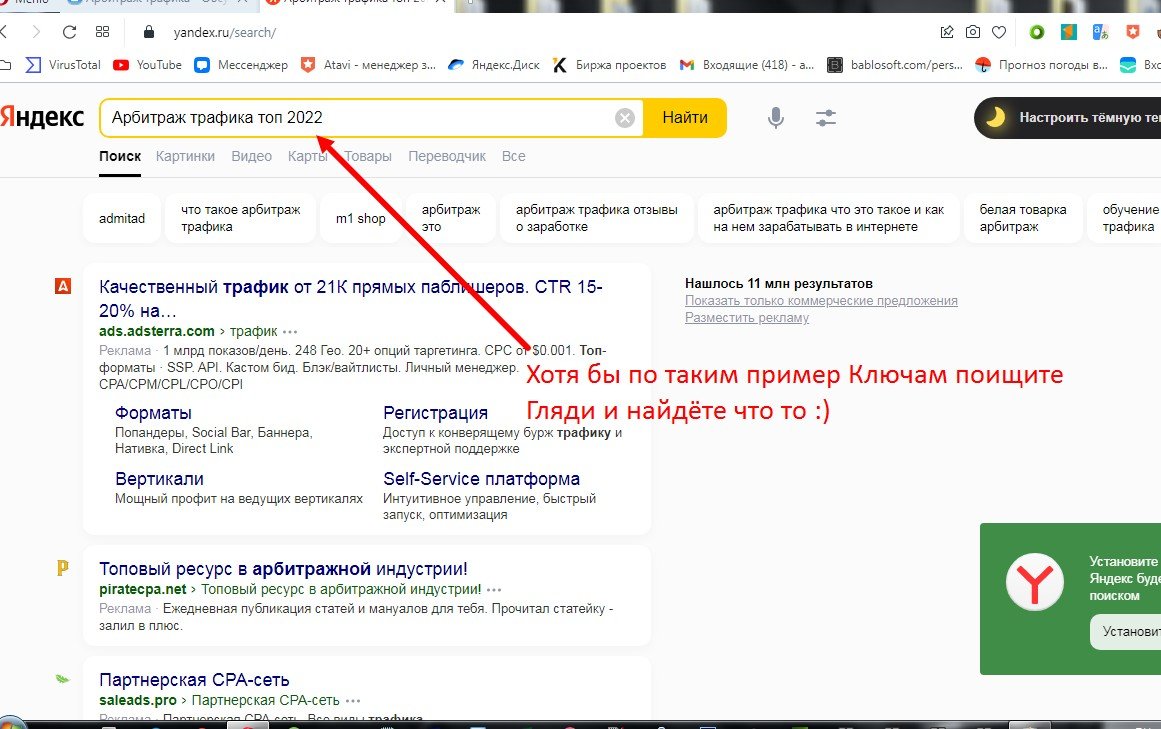Expand the Все services menu

click(x=513, y=156)
